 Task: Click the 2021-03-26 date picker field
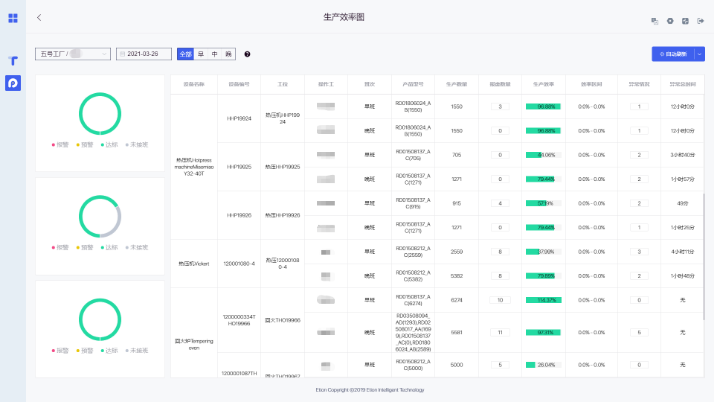click(x=144, y=54)
